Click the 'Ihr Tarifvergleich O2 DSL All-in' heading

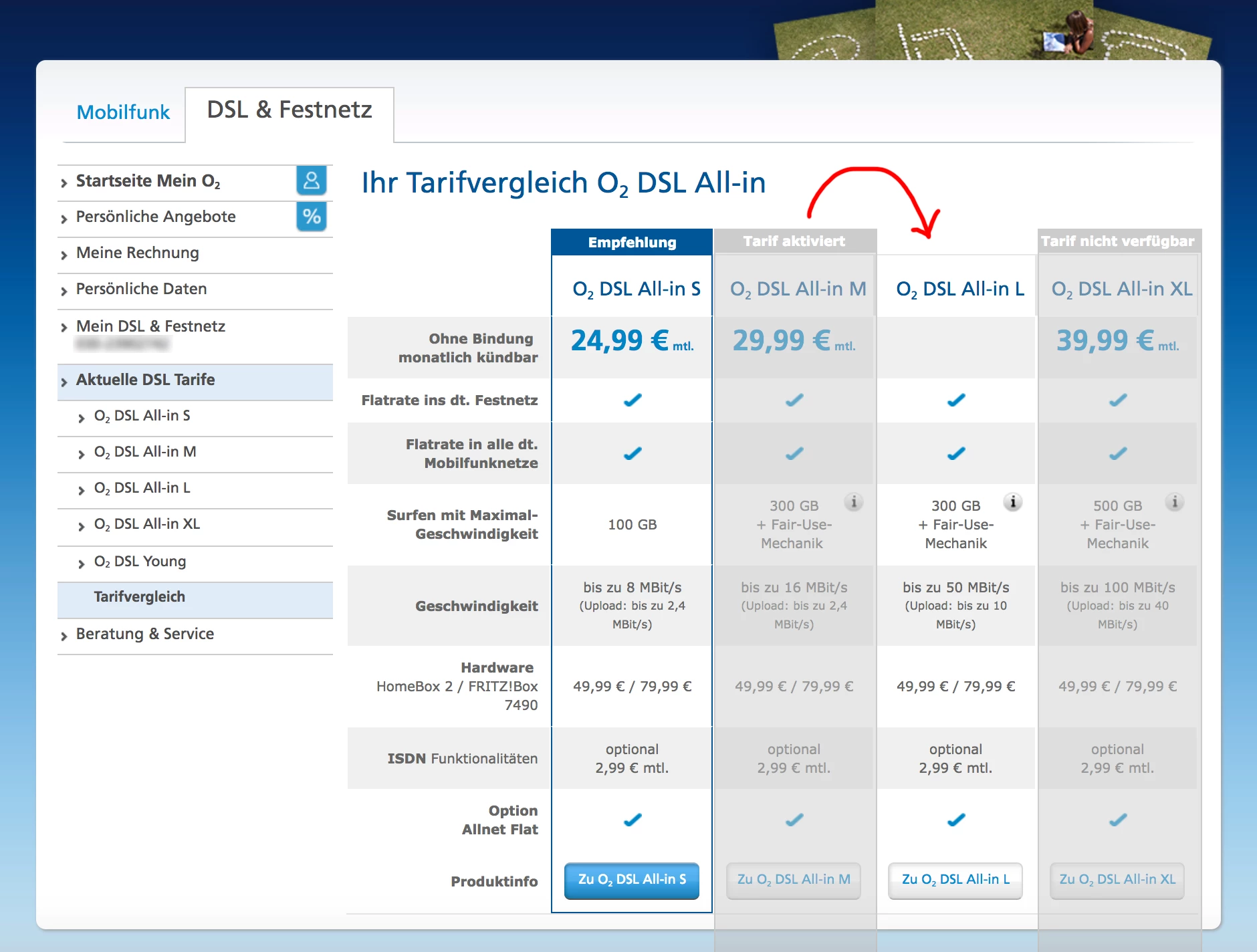(564, 183)
